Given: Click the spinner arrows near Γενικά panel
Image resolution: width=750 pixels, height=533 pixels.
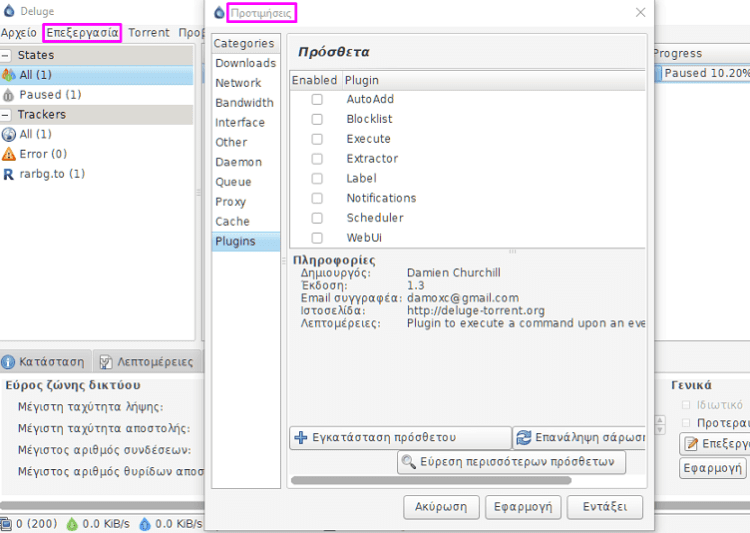Looking at the screenshot, I should [660, 425].
